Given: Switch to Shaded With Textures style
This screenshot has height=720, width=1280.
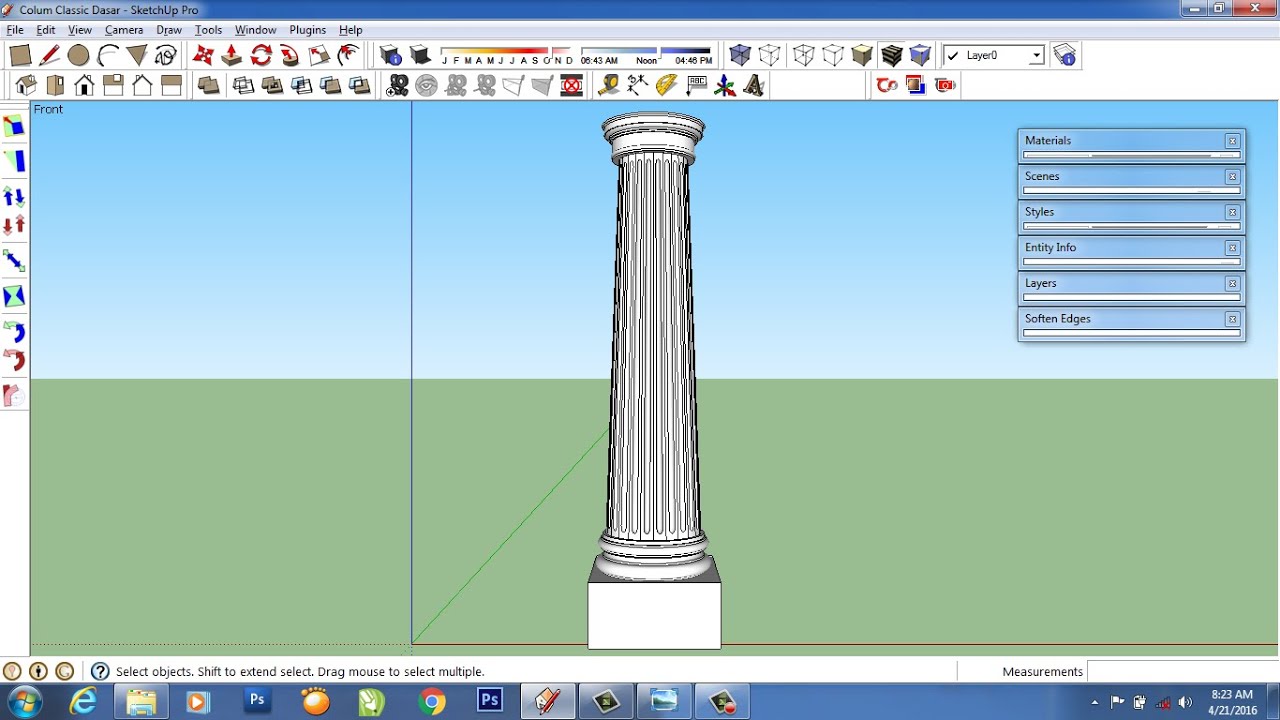Looking at the screenshot, I should pyautogui.click(x=892, y=56).
